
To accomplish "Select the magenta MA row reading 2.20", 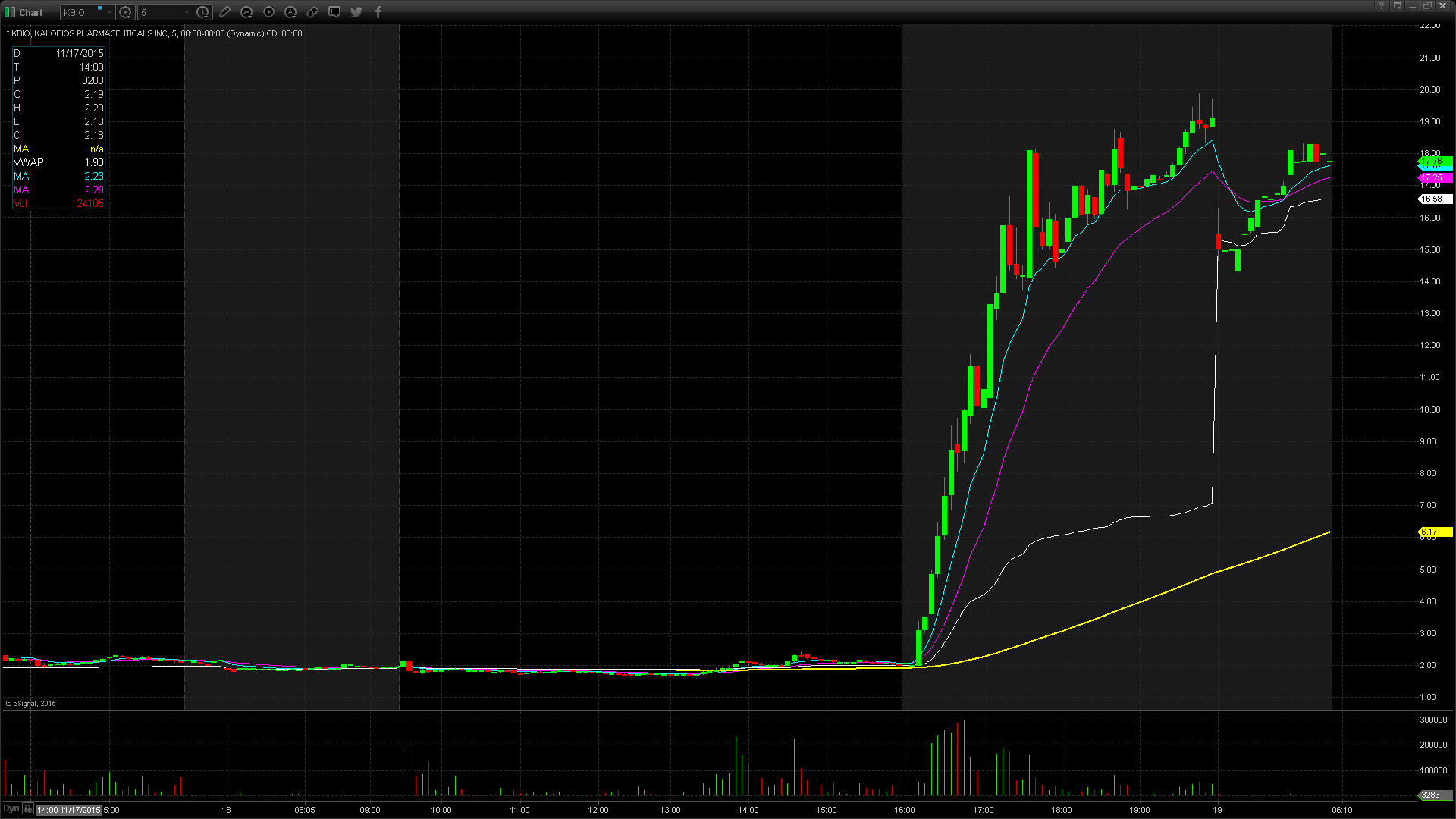I will click(58, 190).
